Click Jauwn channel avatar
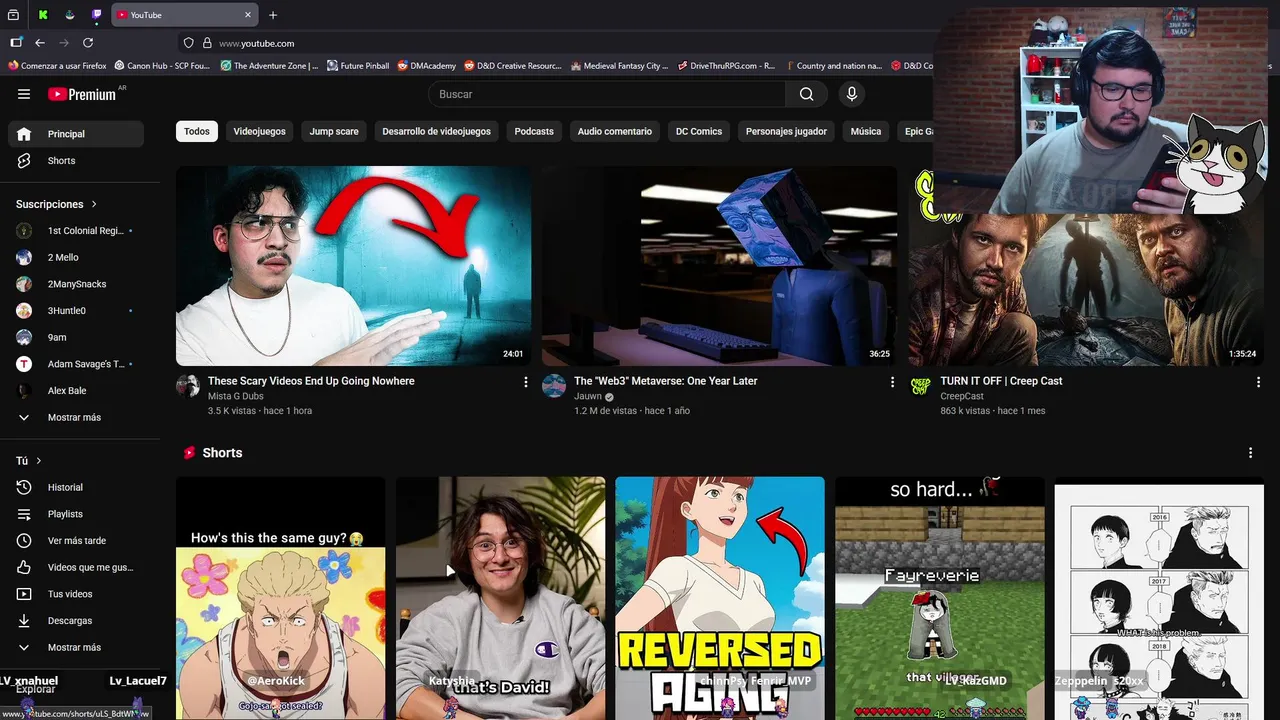Viewport: 1280px width, 720px height. pos(554,386)
